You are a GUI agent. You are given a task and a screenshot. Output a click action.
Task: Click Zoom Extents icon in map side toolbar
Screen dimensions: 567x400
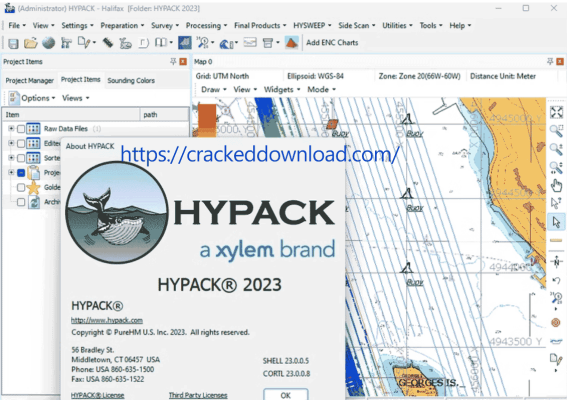557,112
